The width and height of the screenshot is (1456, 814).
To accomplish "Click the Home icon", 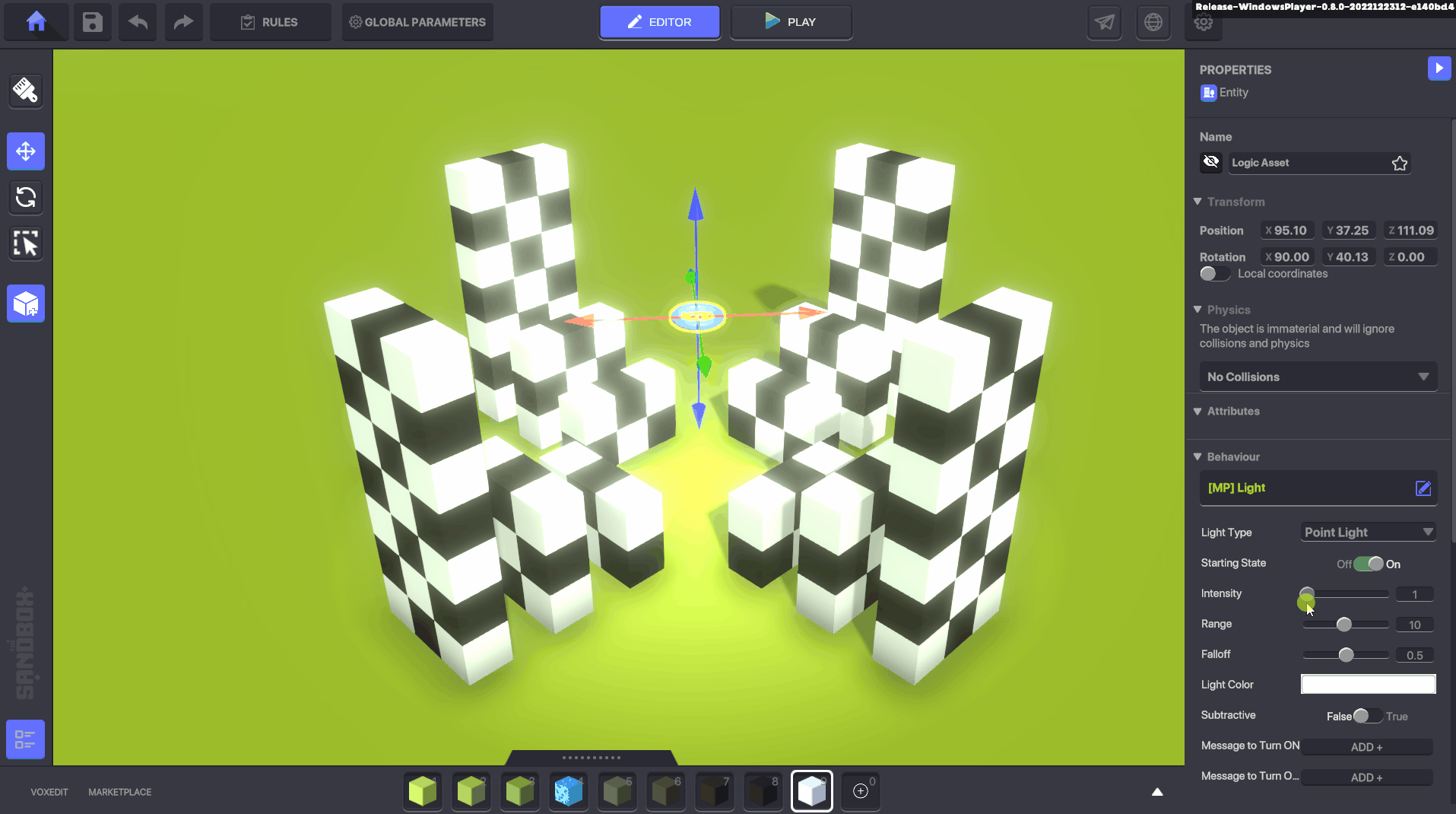I will point(36,21).
